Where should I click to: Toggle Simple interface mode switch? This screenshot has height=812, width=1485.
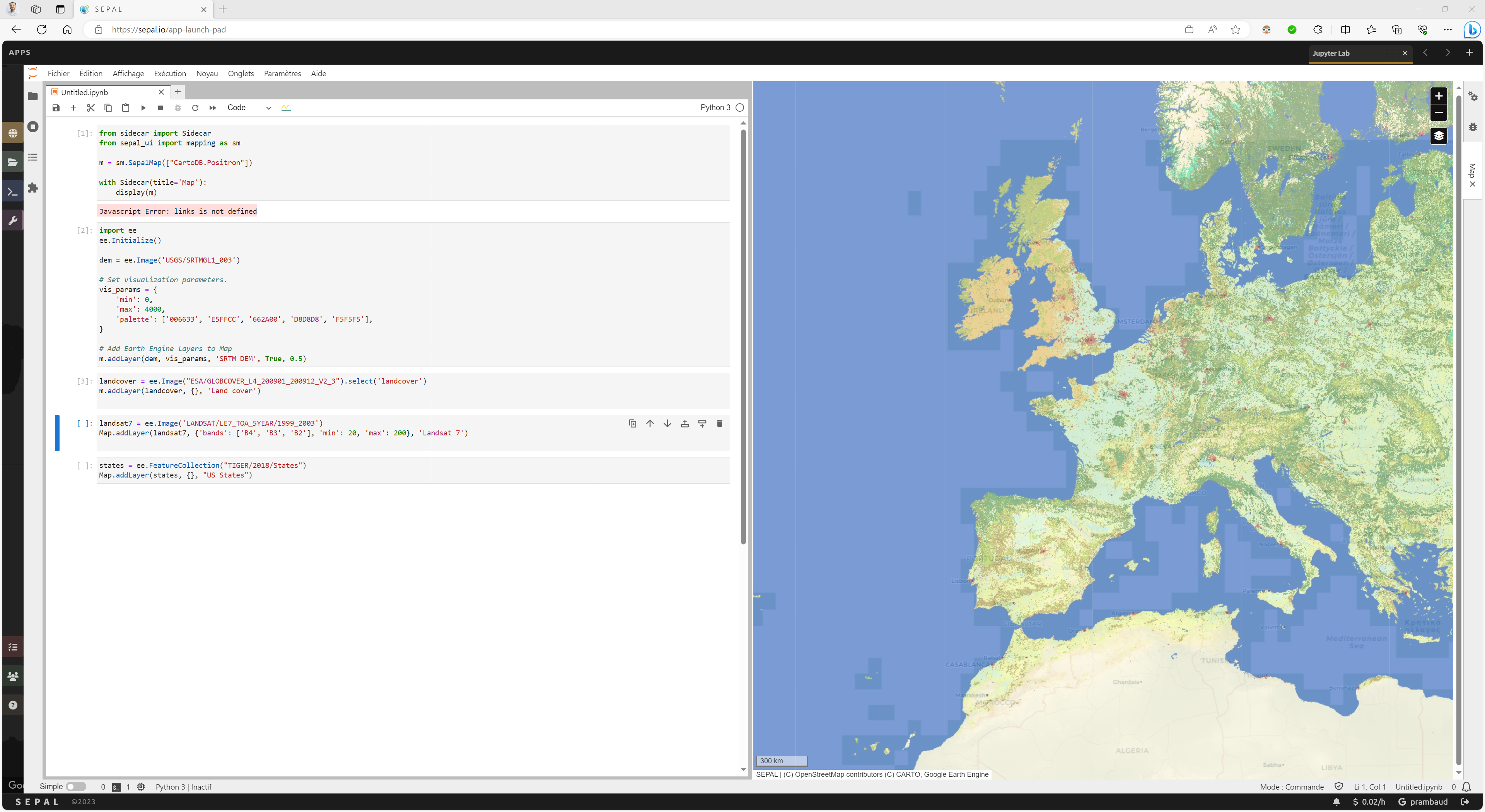[x=75, y=786]
